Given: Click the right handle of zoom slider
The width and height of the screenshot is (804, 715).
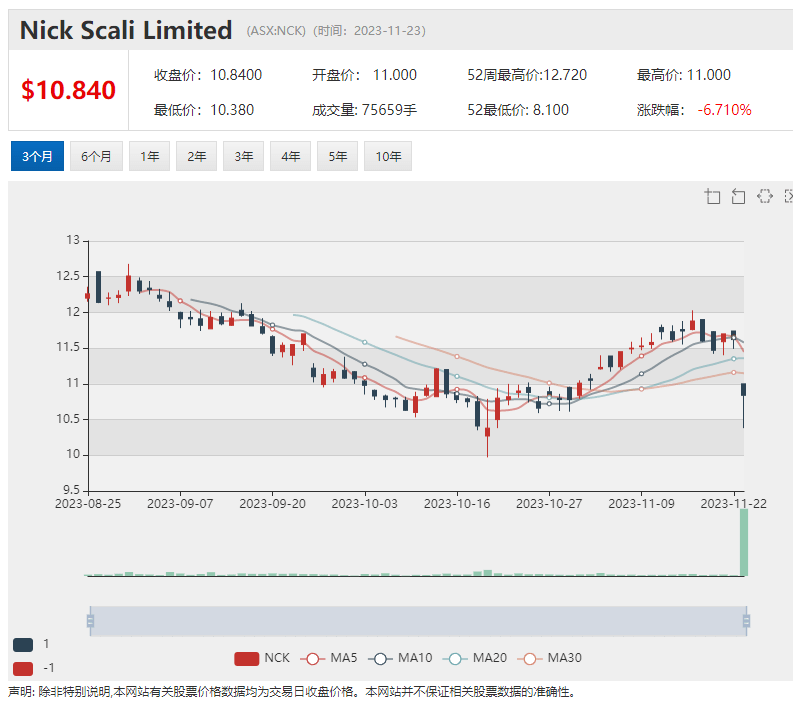Looking at the screenshot, I should 746,621.
